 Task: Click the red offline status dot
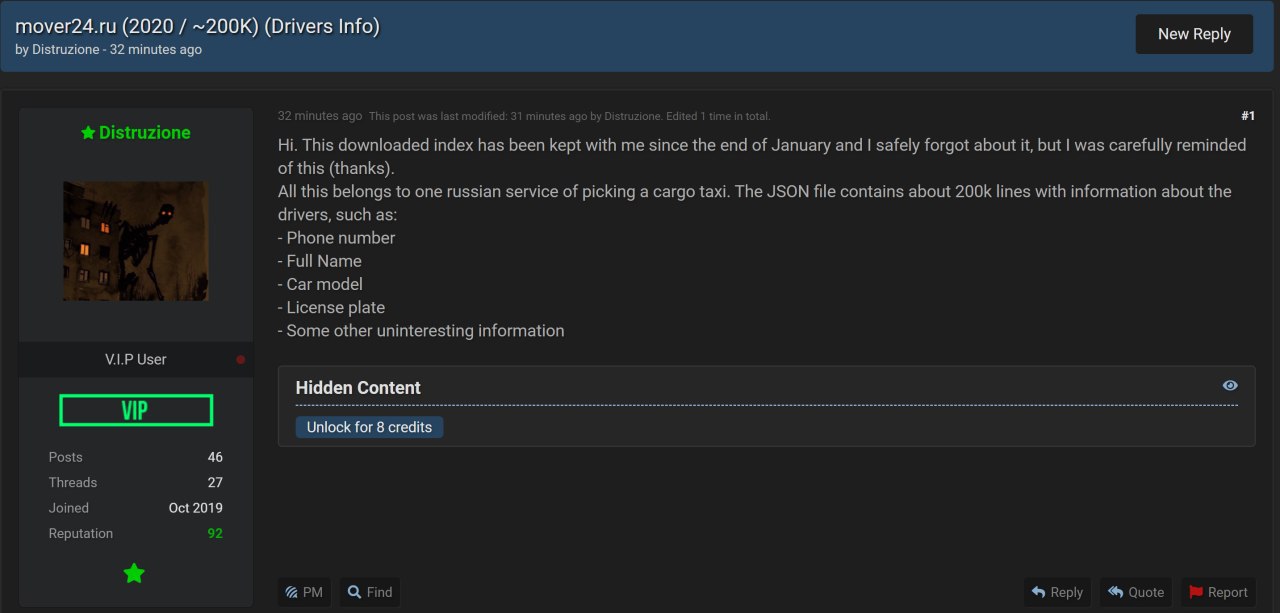pyautogui.click(x=241, y=360)
